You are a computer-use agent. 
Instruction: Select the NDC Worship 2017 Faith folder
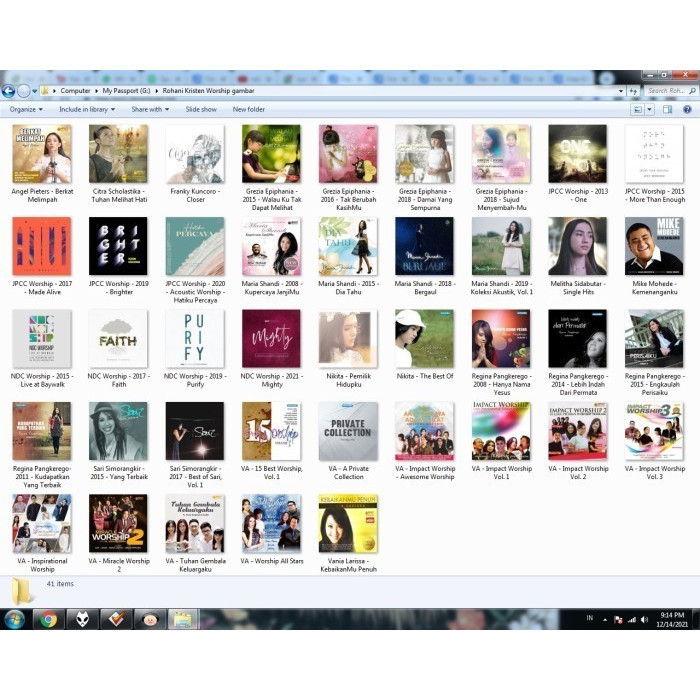[118, 339]
